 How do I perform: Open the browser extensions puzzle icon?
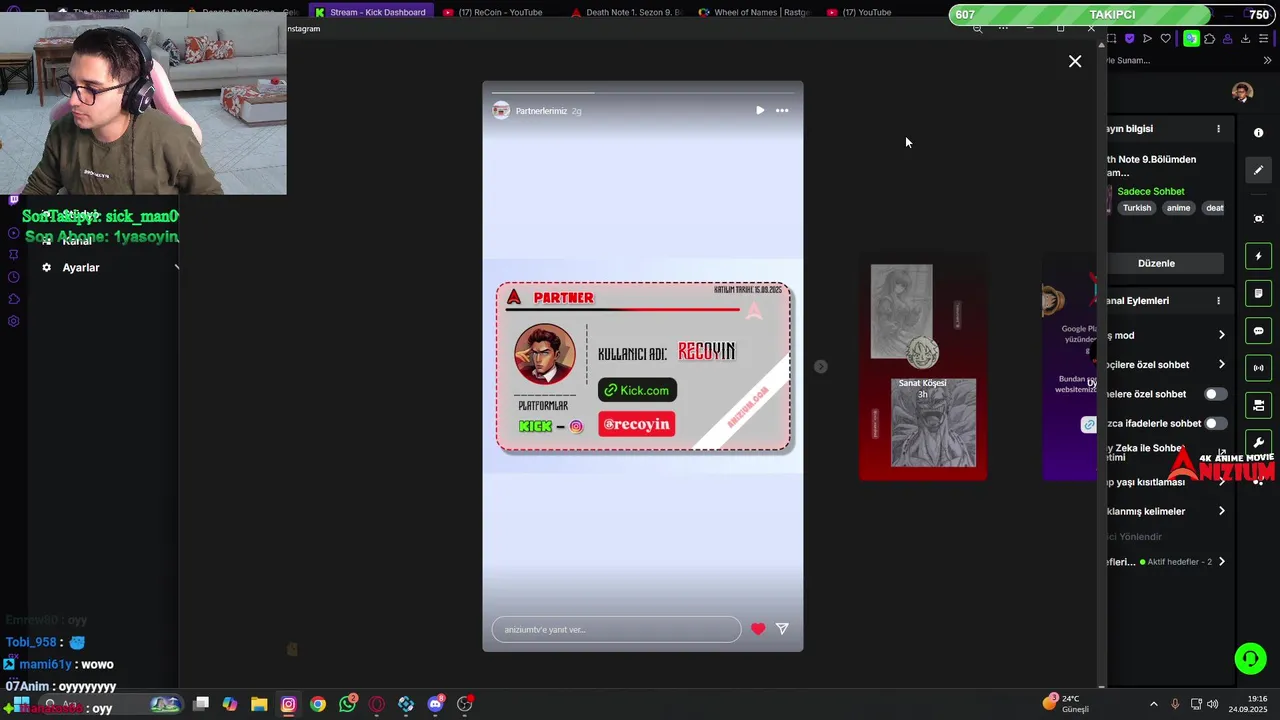(1209, 39)
